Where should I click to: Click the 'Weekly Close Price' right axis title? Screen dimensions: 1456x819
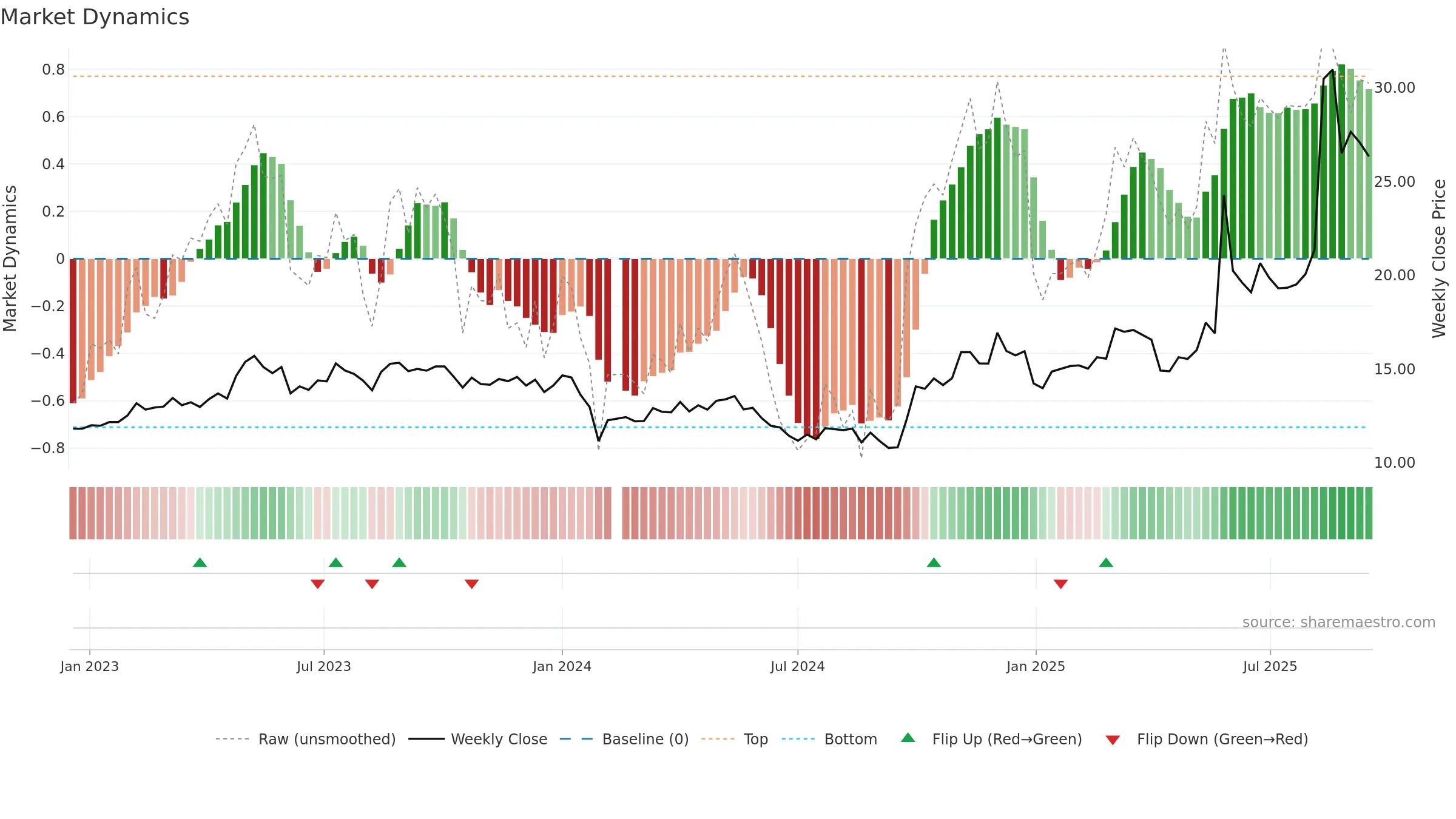click(x=1439, y=258)
